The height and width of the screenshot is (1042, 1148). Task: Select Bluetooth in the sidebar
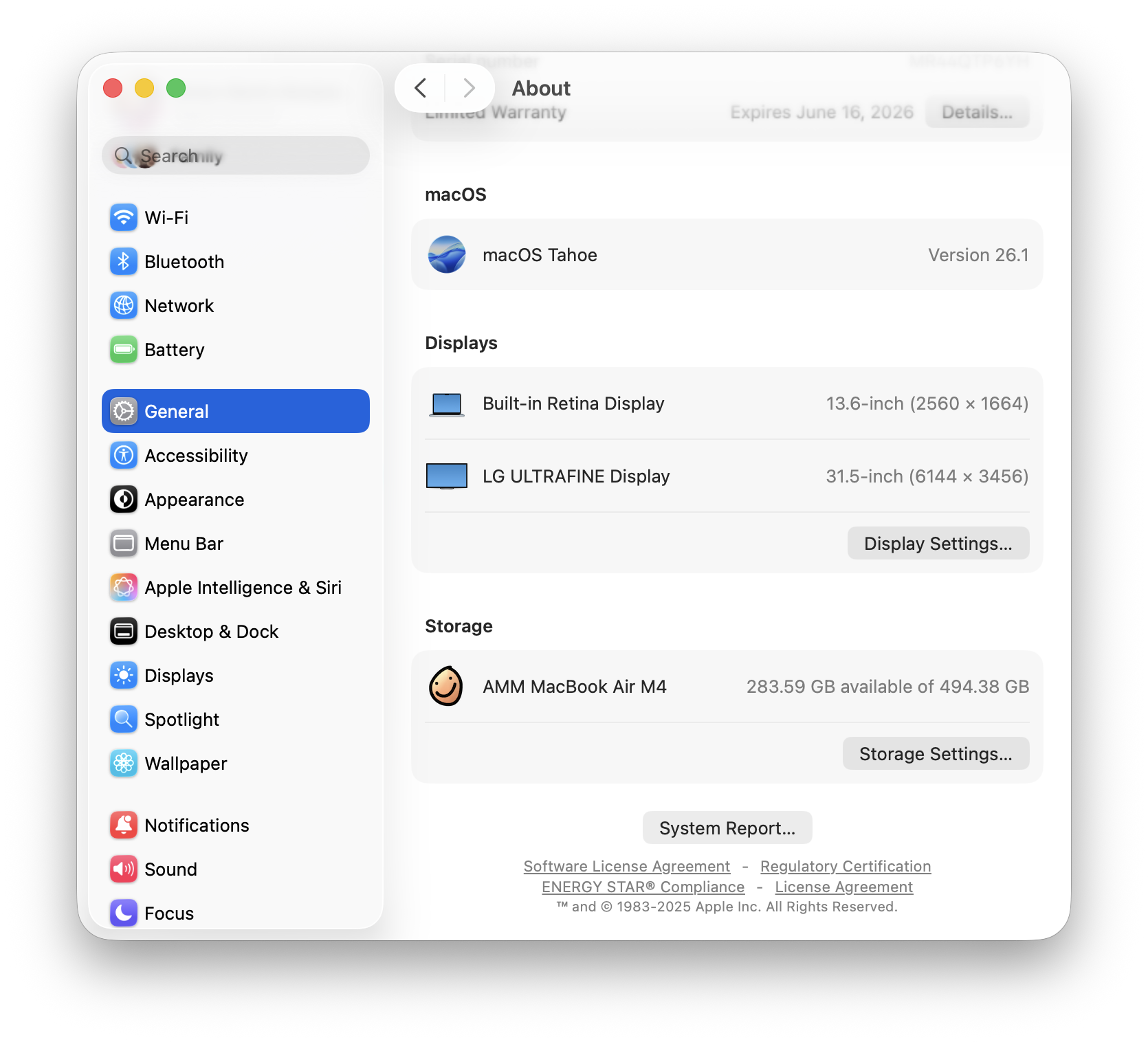pos(236,261)
